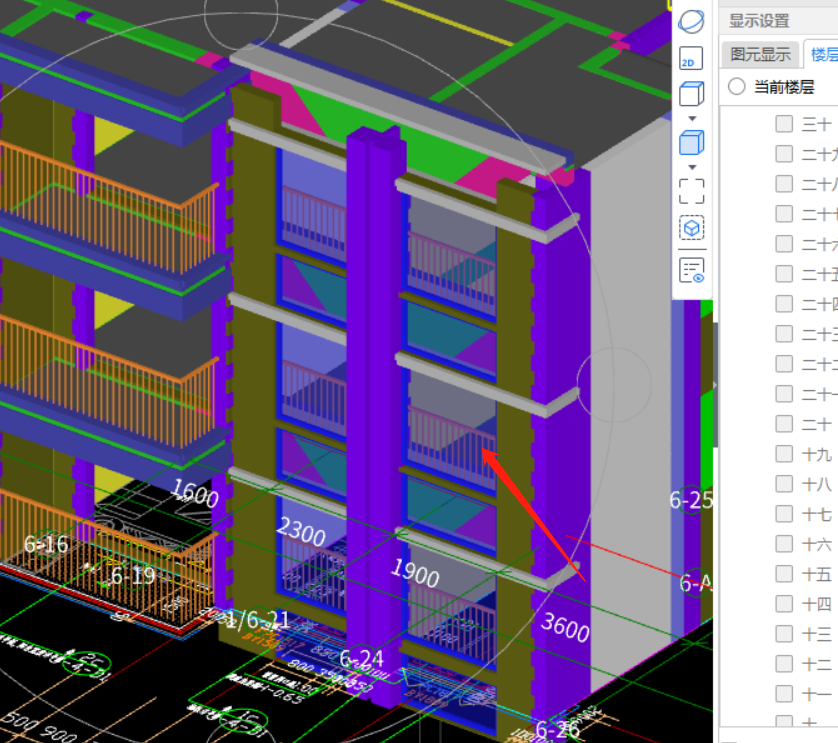Click the 显示设置 panel title

tap(759, 21)
